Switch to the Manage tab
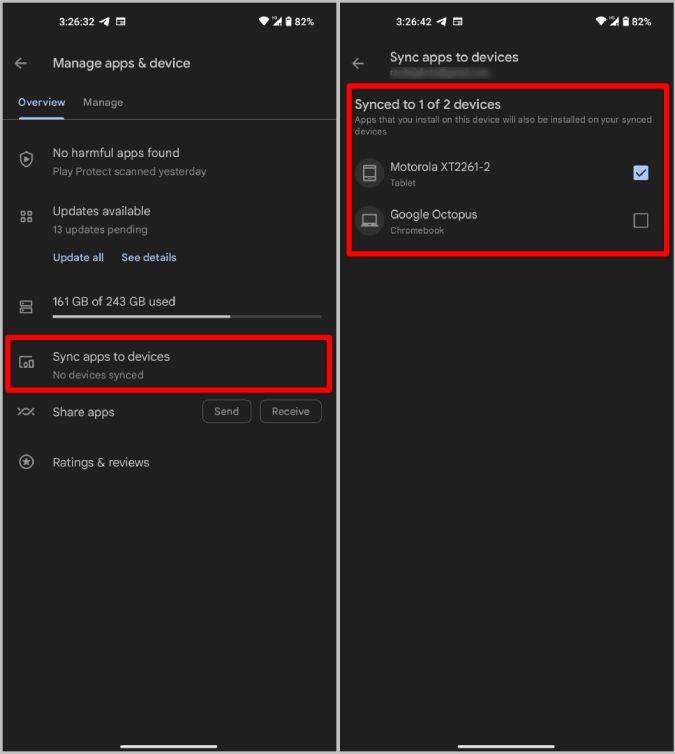Viewport: 675px width, 754px height. (103, 102)
